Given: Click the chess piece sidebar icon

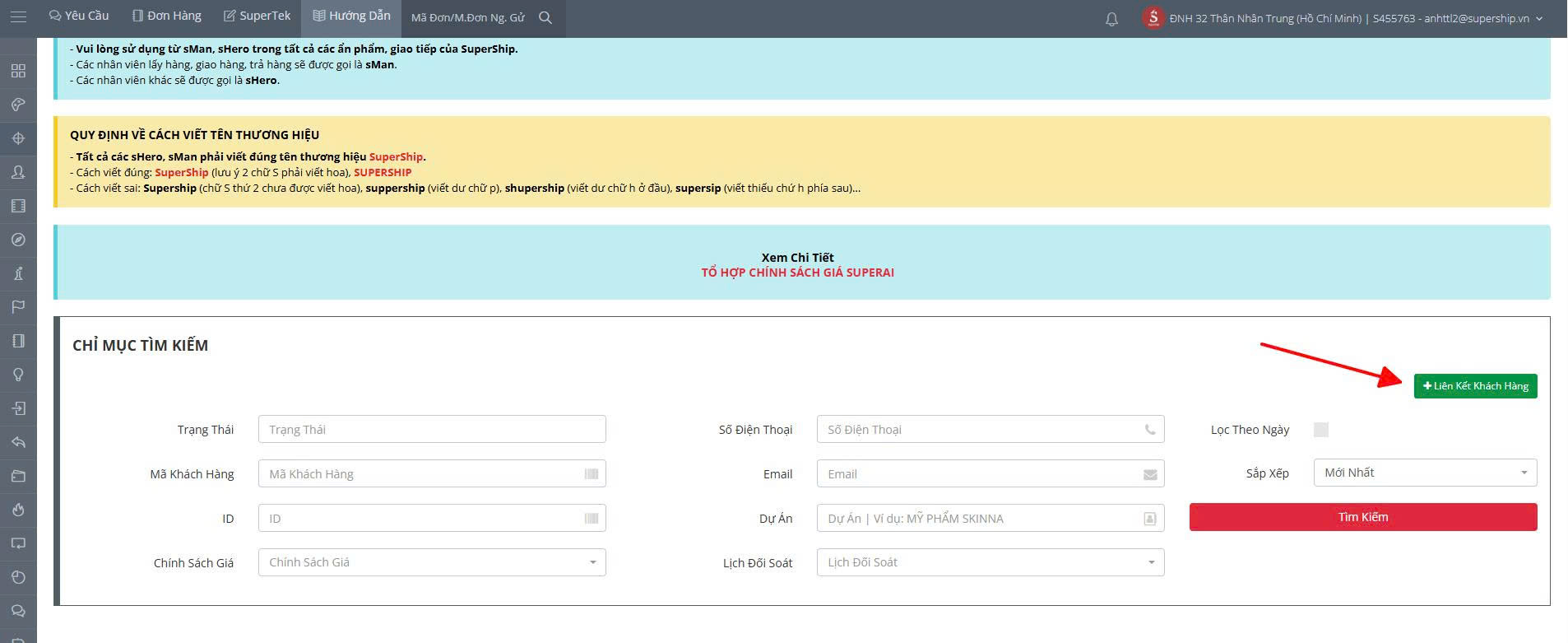Looking at the screenshot, I should click(x=18, y=273).
